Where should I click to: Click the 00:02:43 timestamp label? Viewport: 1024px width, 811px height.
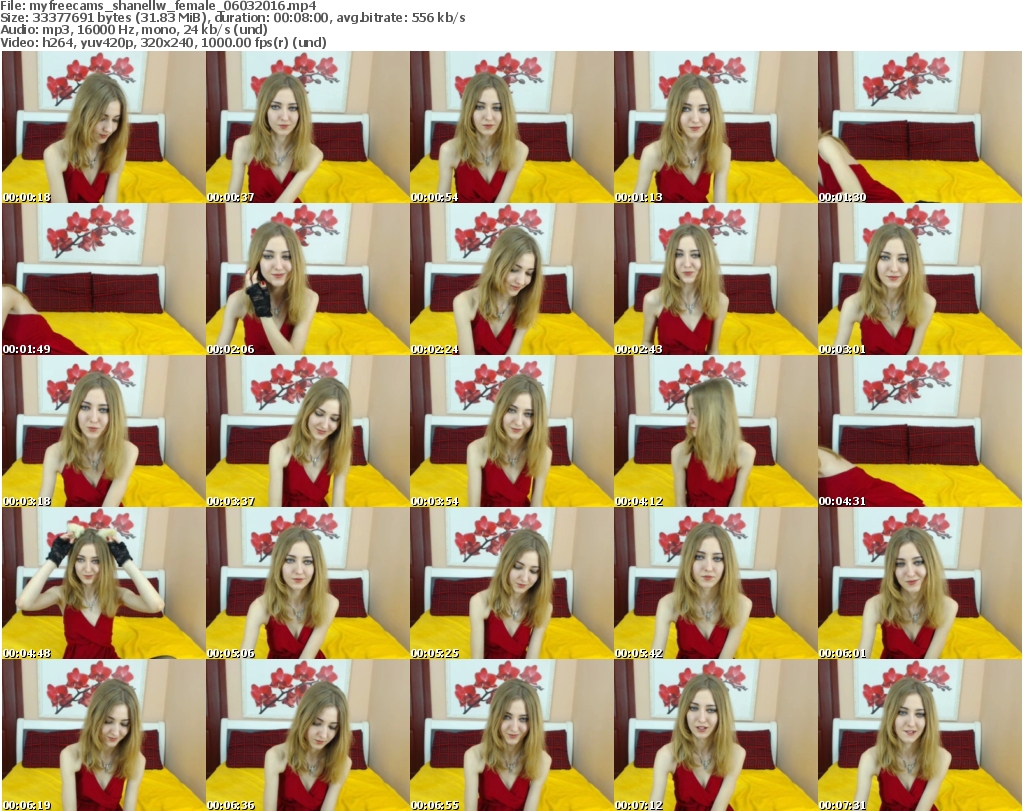(638, 349)
